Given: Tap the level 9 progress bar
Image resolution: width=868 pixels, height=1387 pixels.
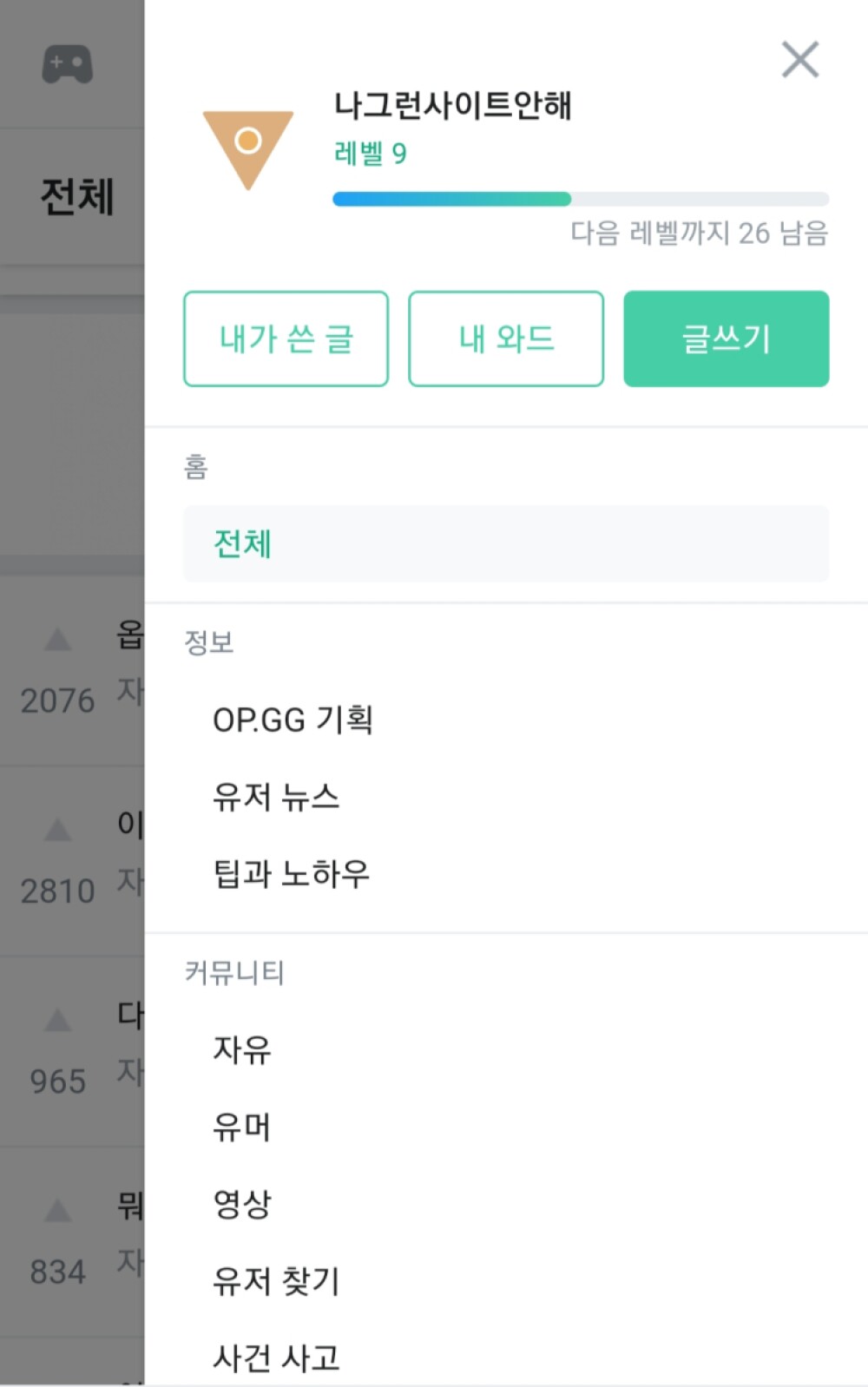Looking at the screenshot, I should (581, 199).
